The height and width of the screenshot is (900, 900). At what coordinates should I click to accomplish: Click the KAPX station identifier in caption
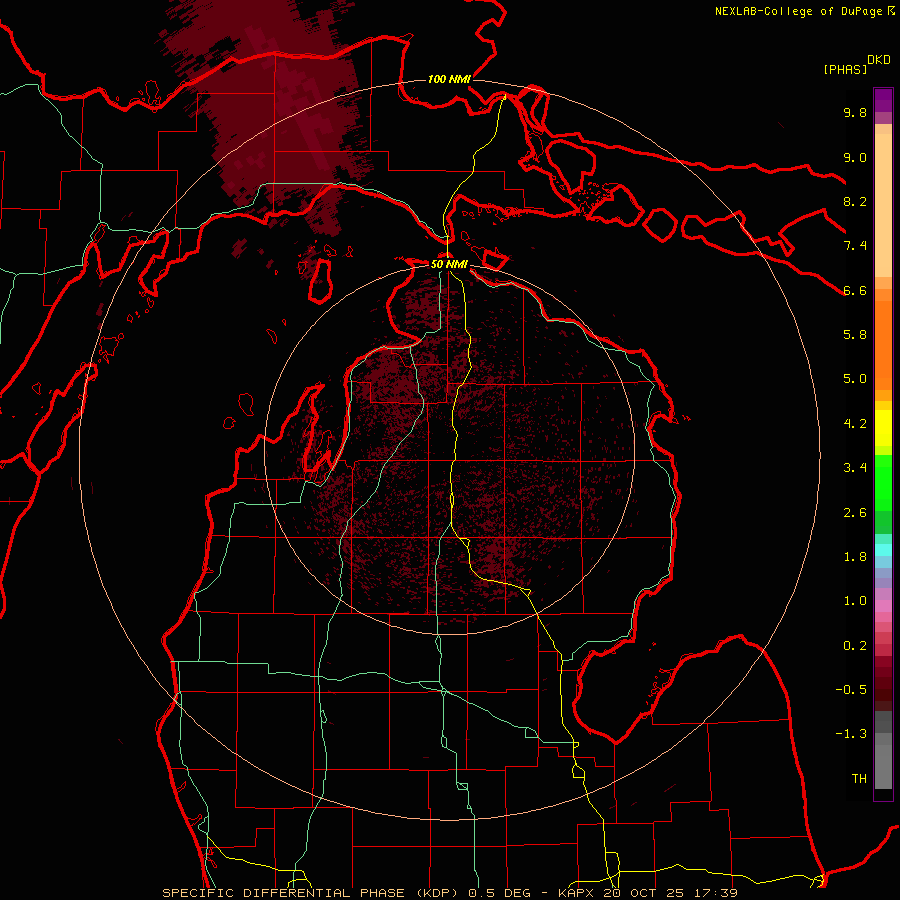(x=577, y=893)
